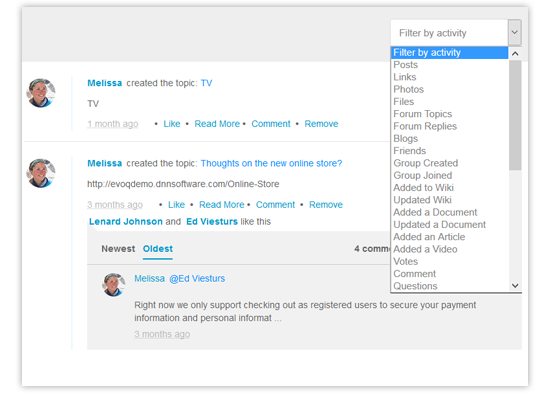
Task: Open Thoughts on the new online store topic
Action: [x=271, y=163]
